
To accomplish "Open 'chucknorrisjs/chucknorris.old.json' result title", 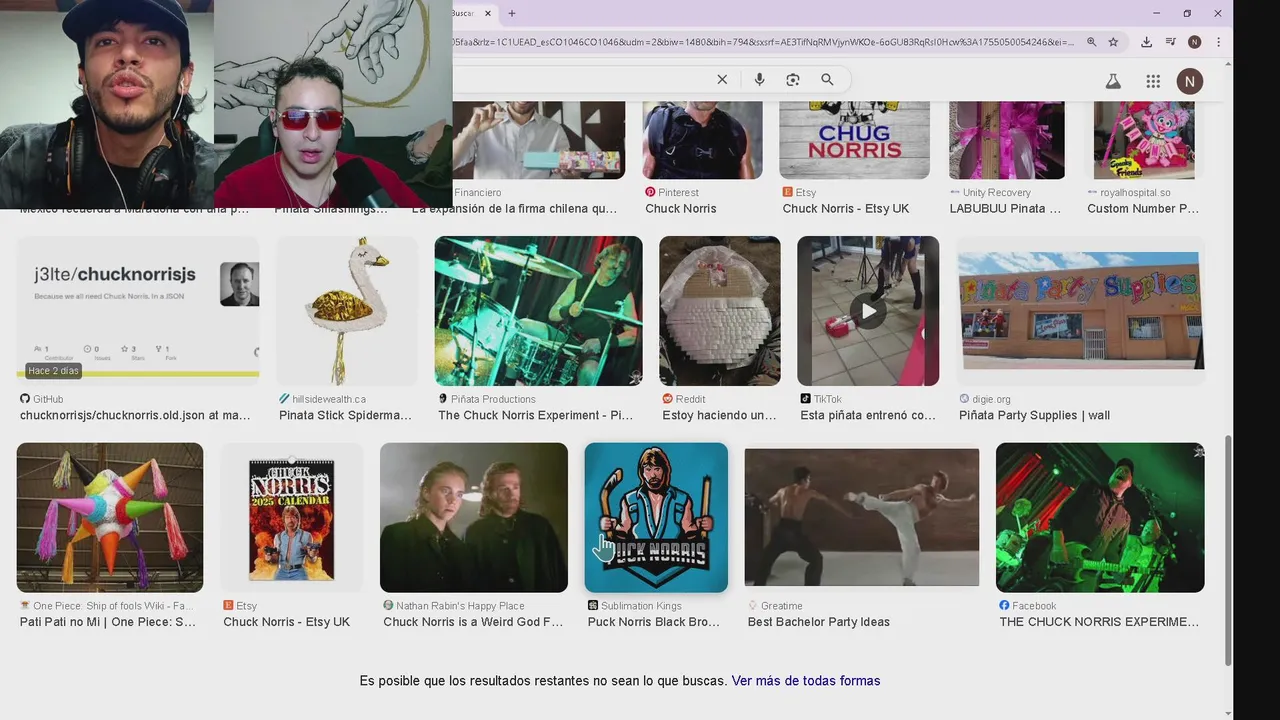I will (x=135, y=415).
